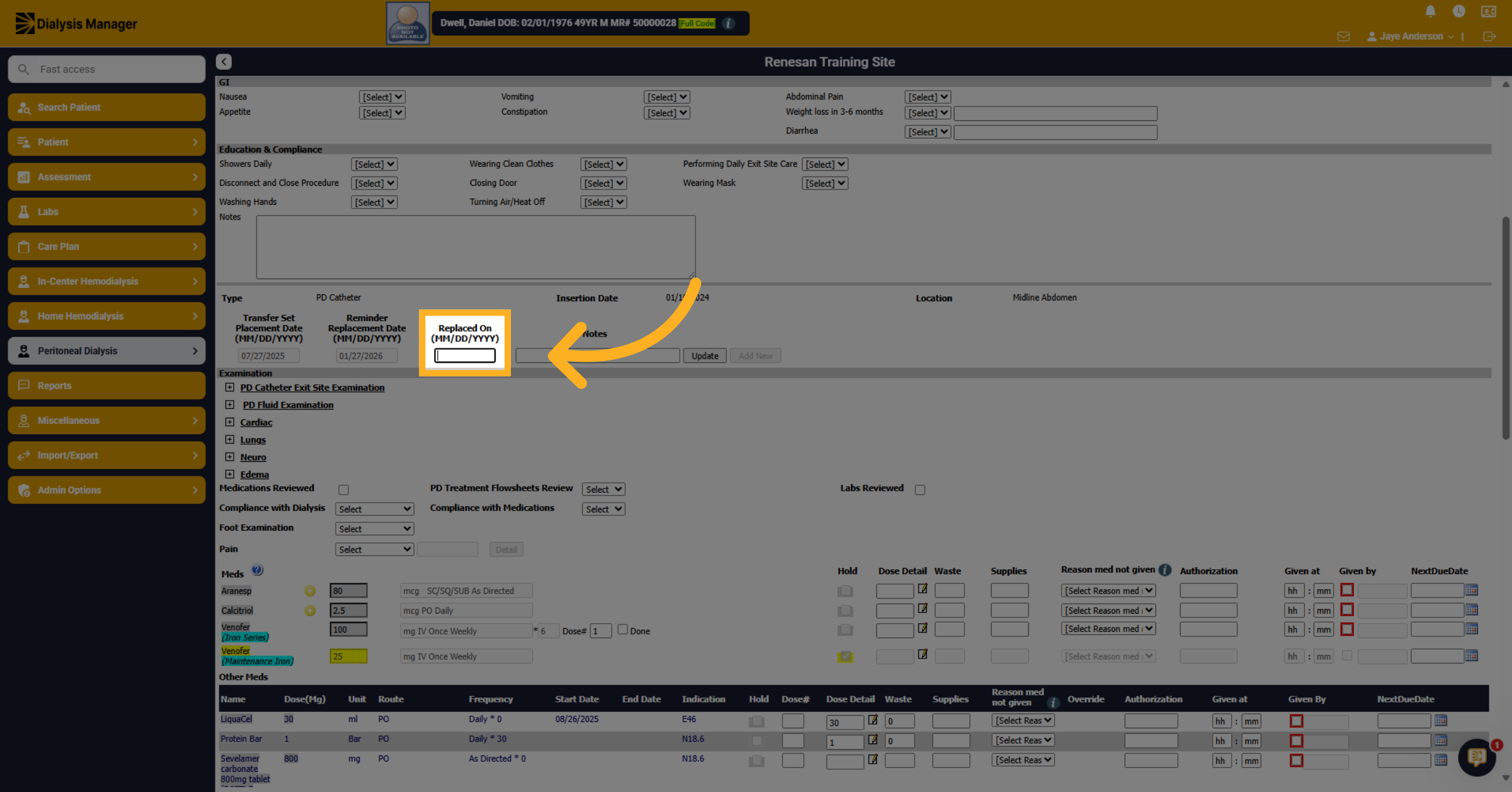The height and width of the screenshot is (792, 1512).
Task: Click the Fast access search field
Action: click(x=106, y=69)
